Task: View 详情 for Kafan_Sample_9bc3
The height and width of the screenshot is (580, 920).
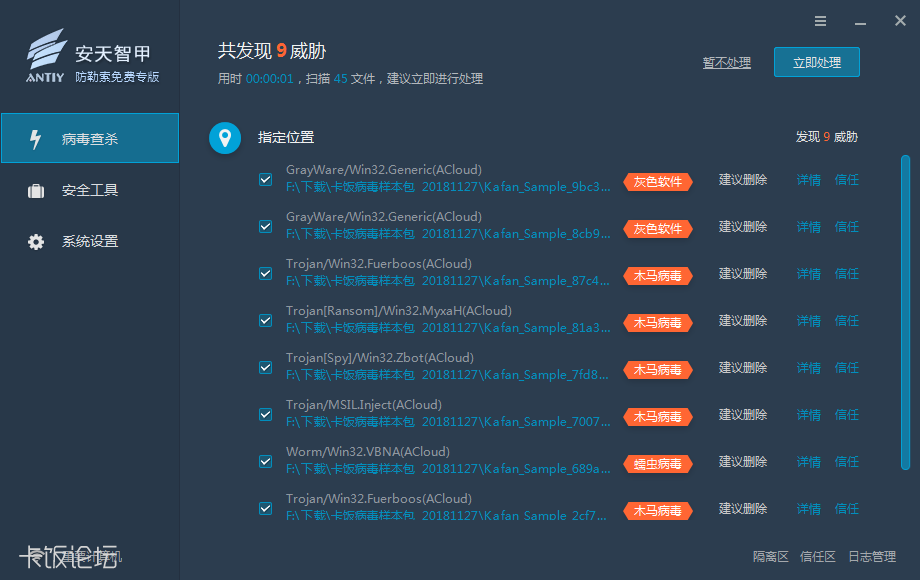Action: pos(809,180)
